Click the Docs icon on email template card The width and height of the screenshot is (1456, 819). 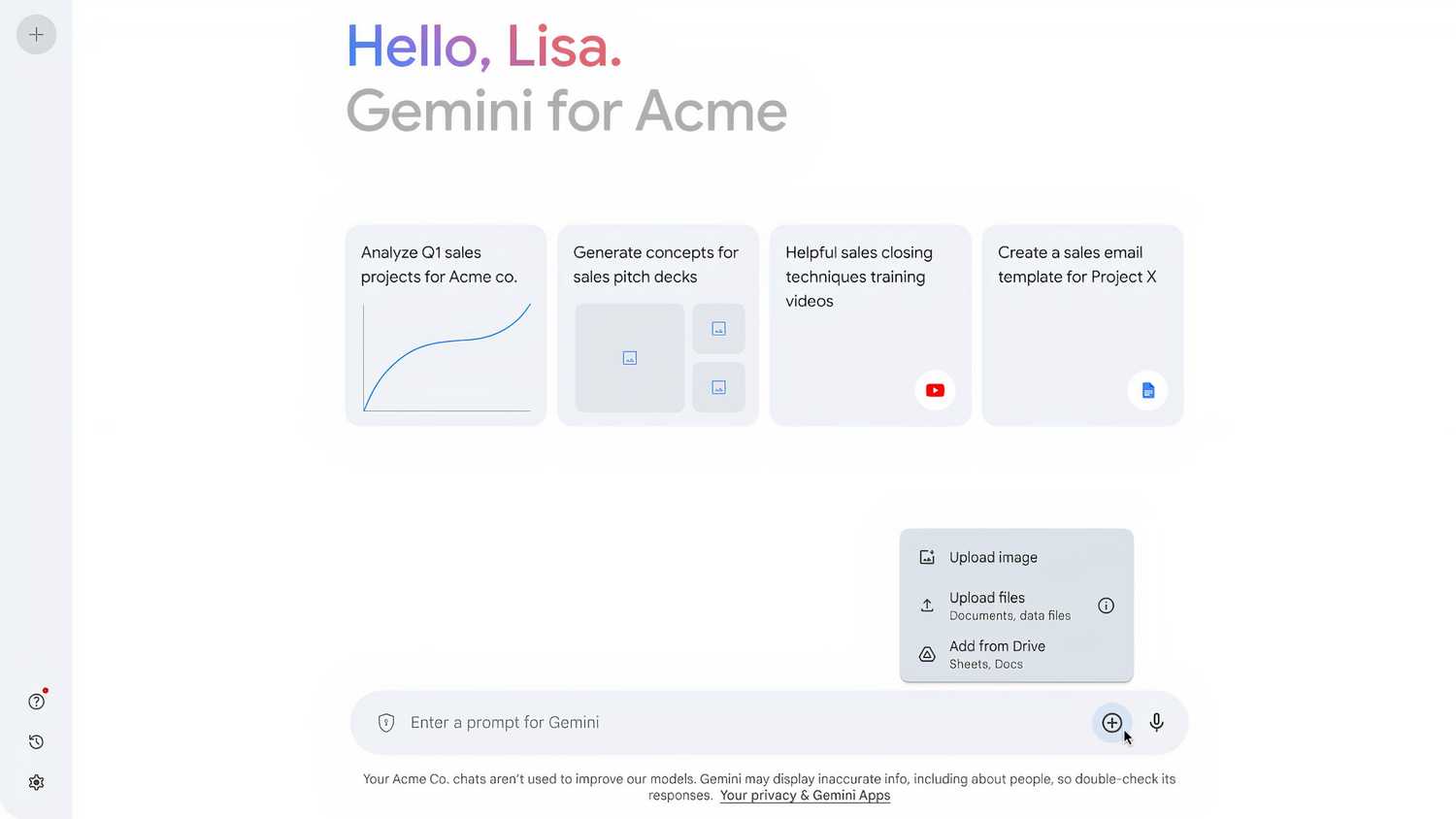pyautogui.click(x=1146, y=389)
